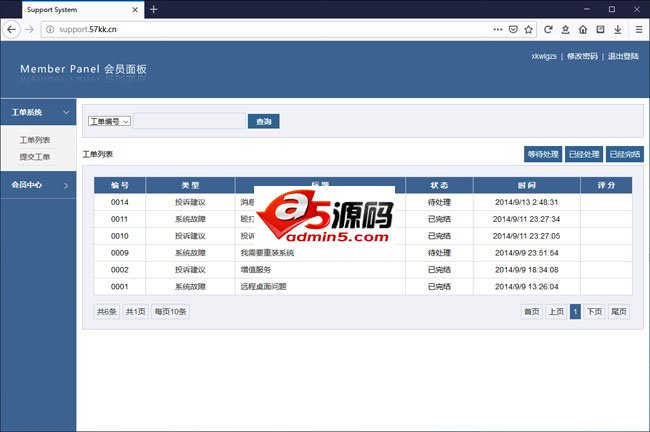Open the browser hamburger menu

(639, 29)
